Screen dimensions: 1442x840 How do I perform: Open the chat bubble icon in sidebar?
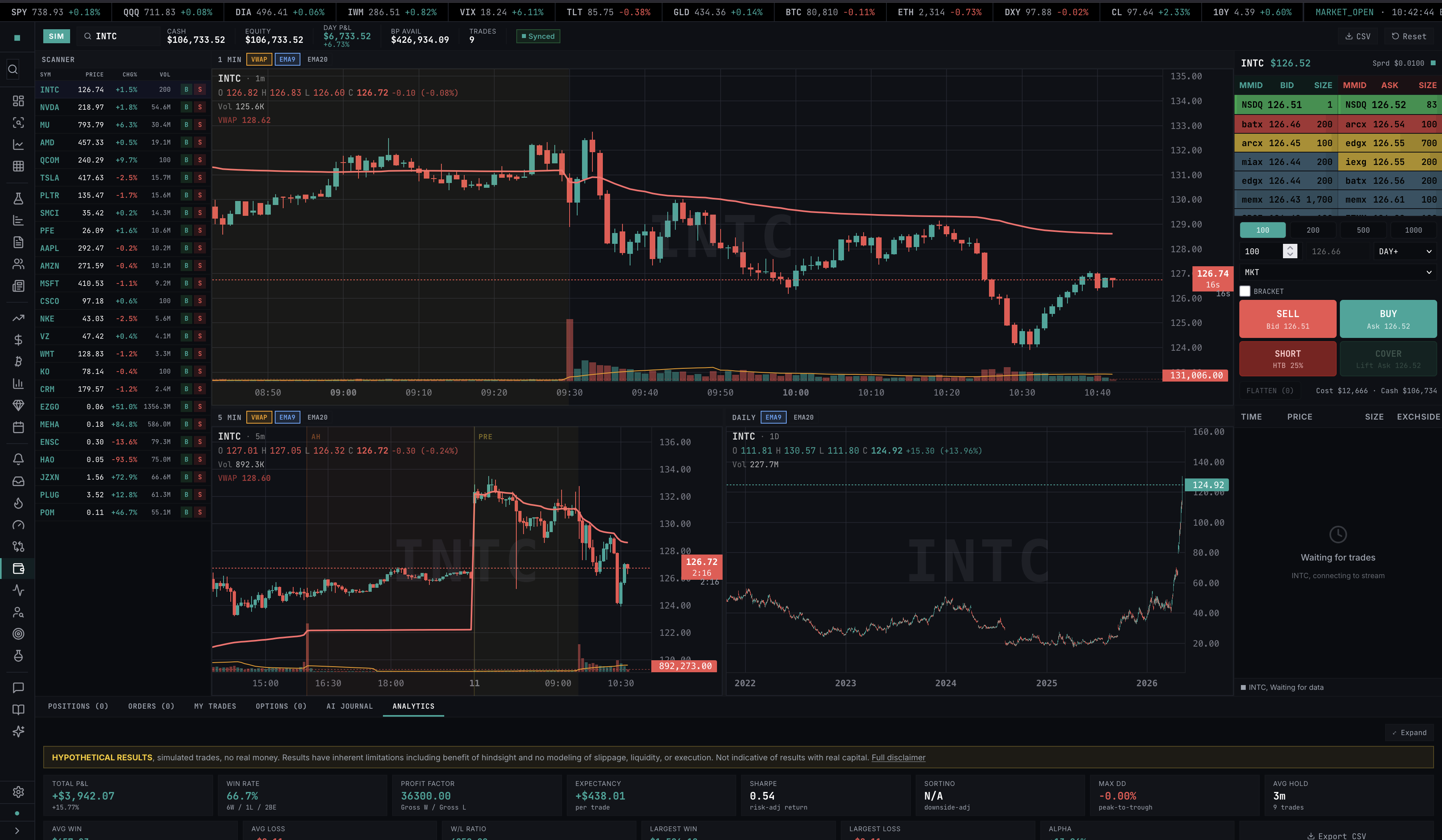click(x=18, y=687)
